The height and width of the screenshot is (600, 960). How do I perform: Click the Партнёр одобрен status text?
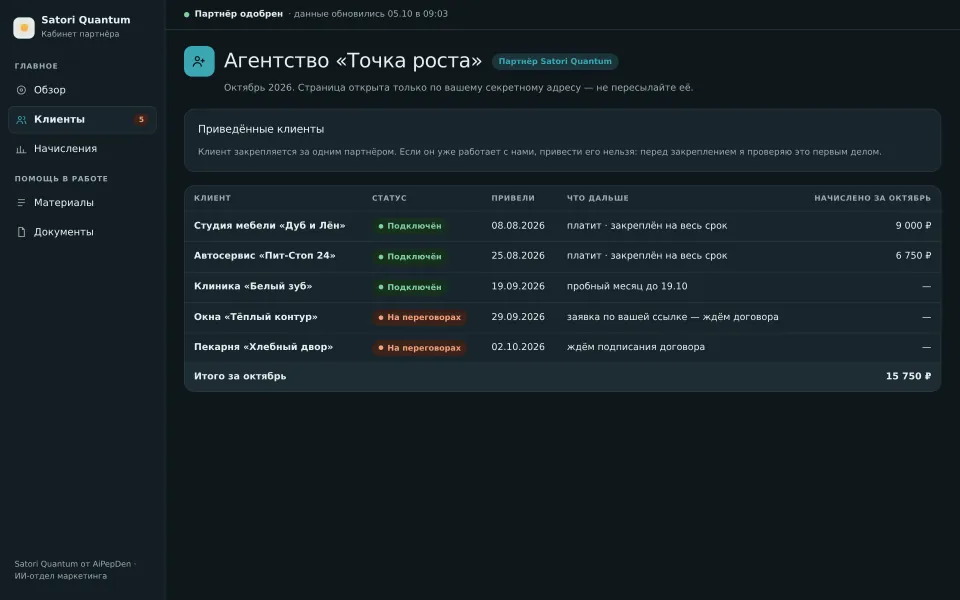click(239, 13)
